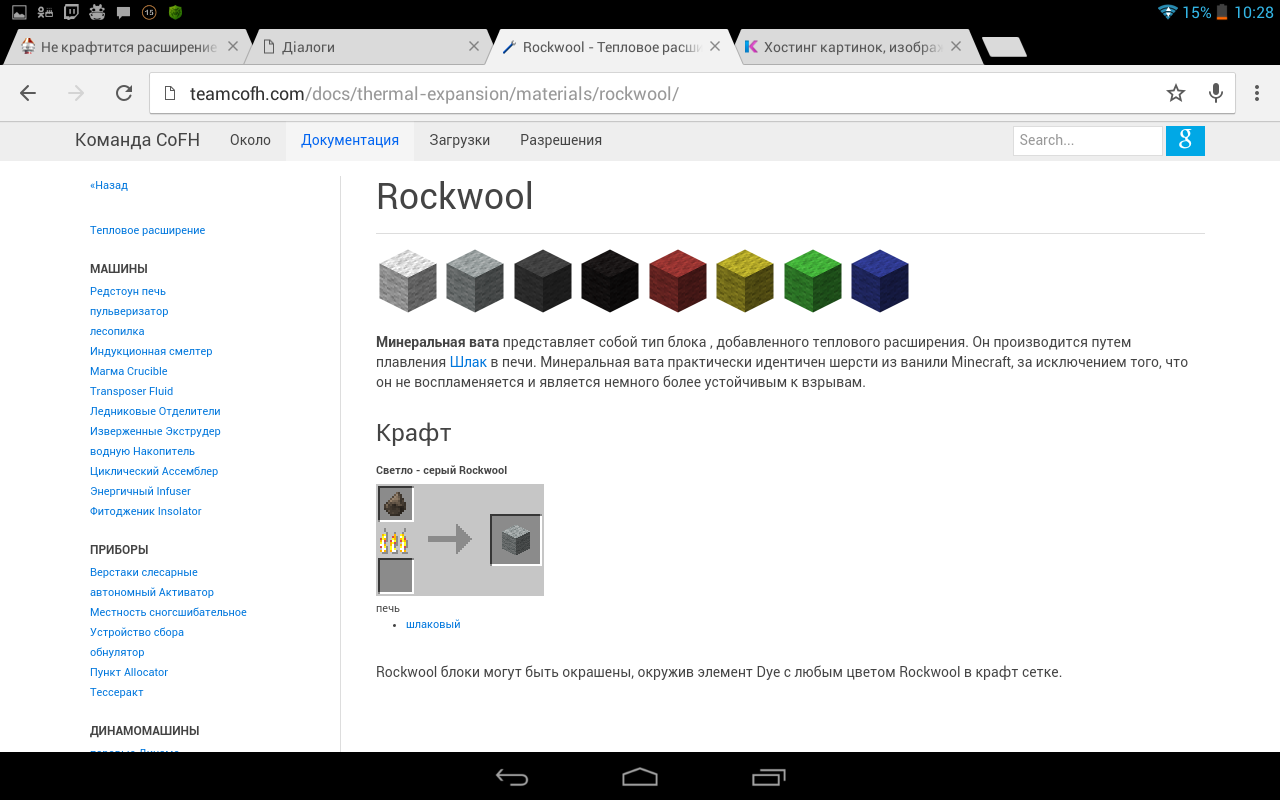Open Тепловое расширение sidebar link
The width and height of the screenshot is (1280, 800).
click(147, 230)
